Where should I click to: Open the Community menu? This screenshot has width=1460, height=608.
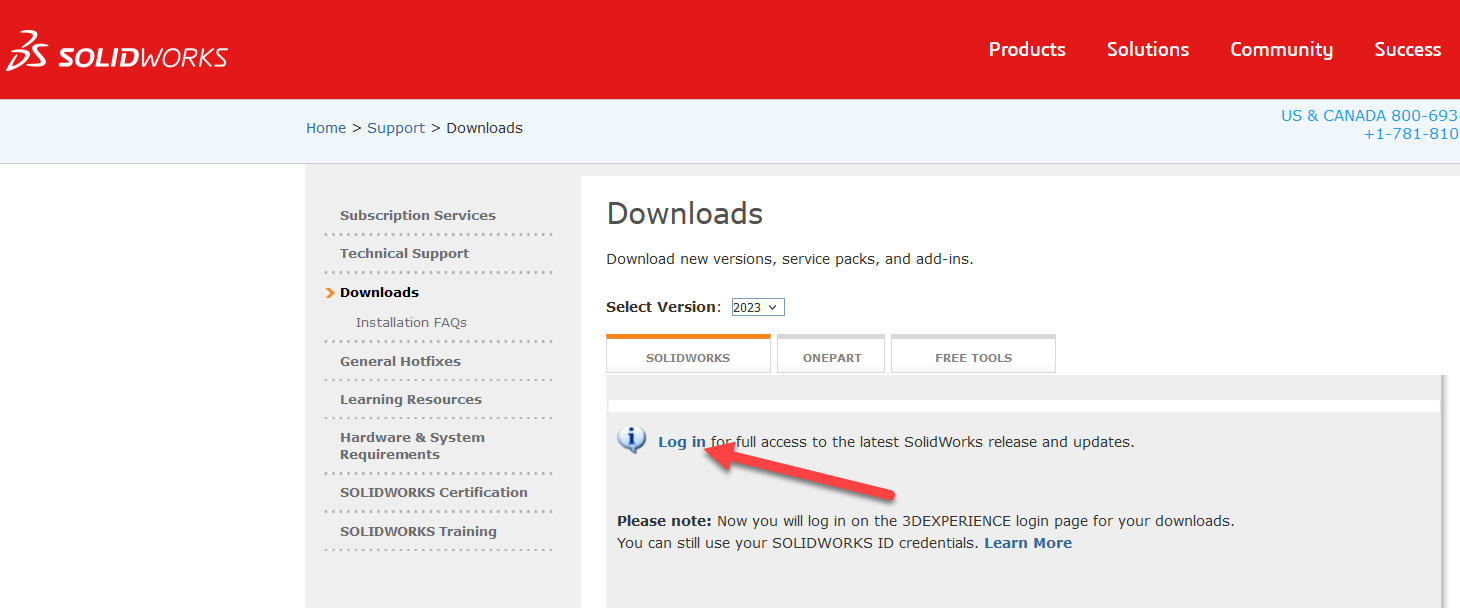point(1281,49)
